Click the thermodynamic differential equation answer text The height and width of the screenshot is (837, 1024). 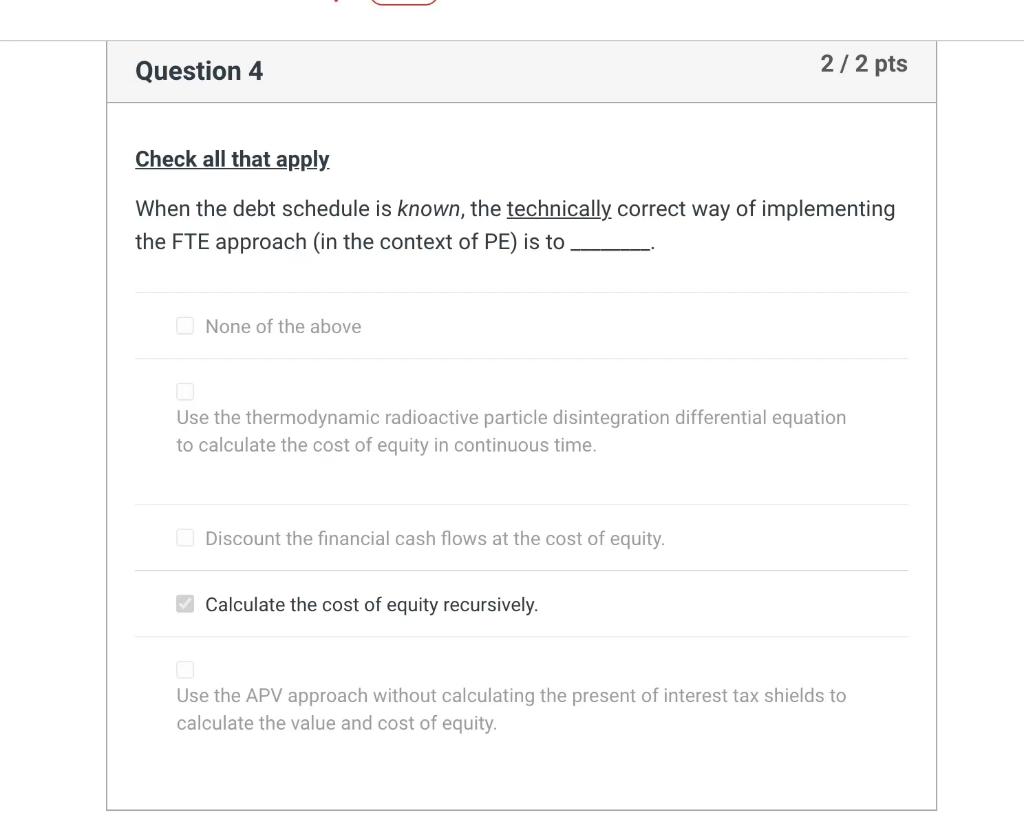point(511,431)
